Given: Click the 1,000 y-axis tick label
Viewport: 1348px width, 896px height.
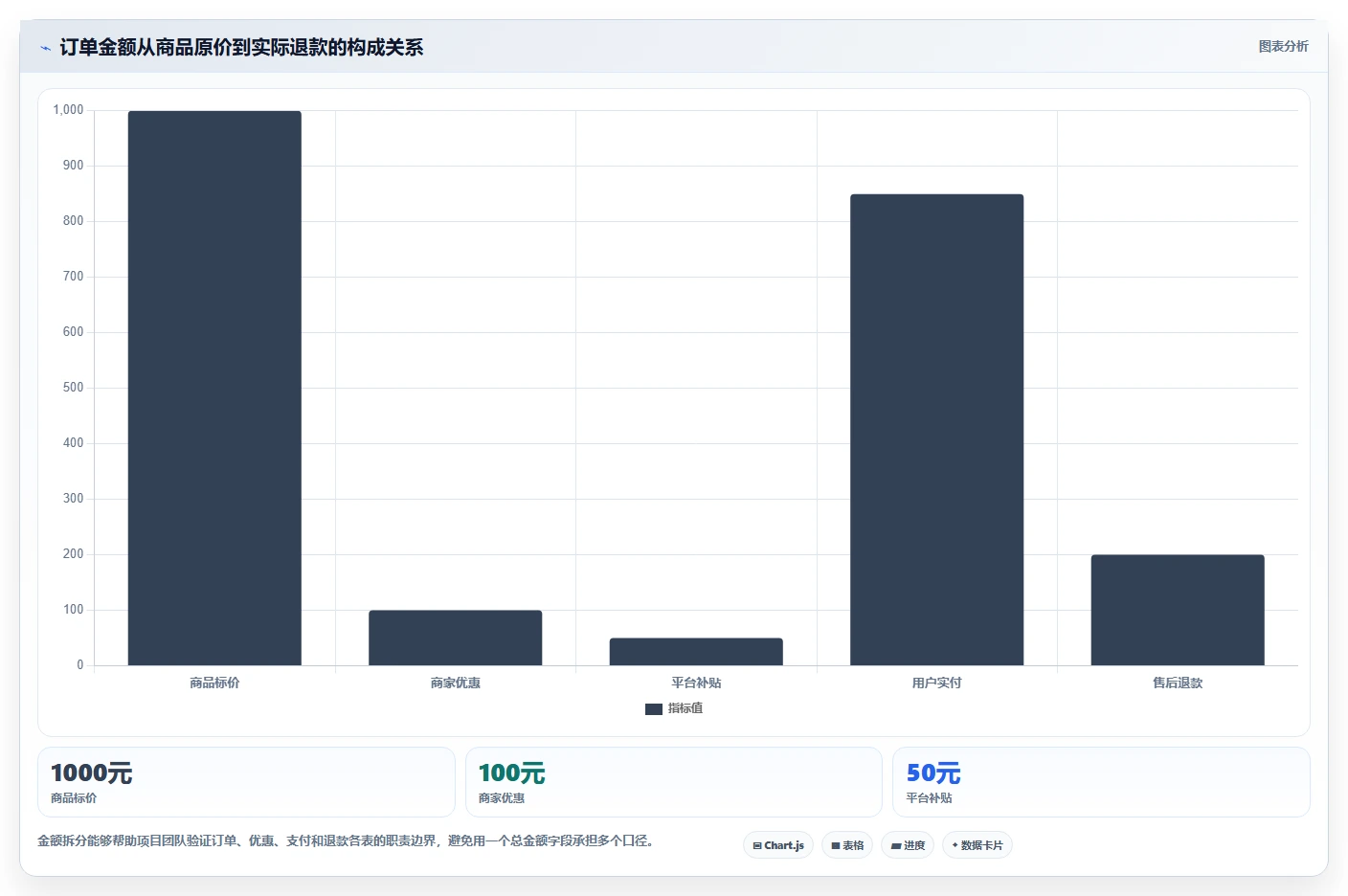Looking at the screenshot, I should click(x=68, y=110).
